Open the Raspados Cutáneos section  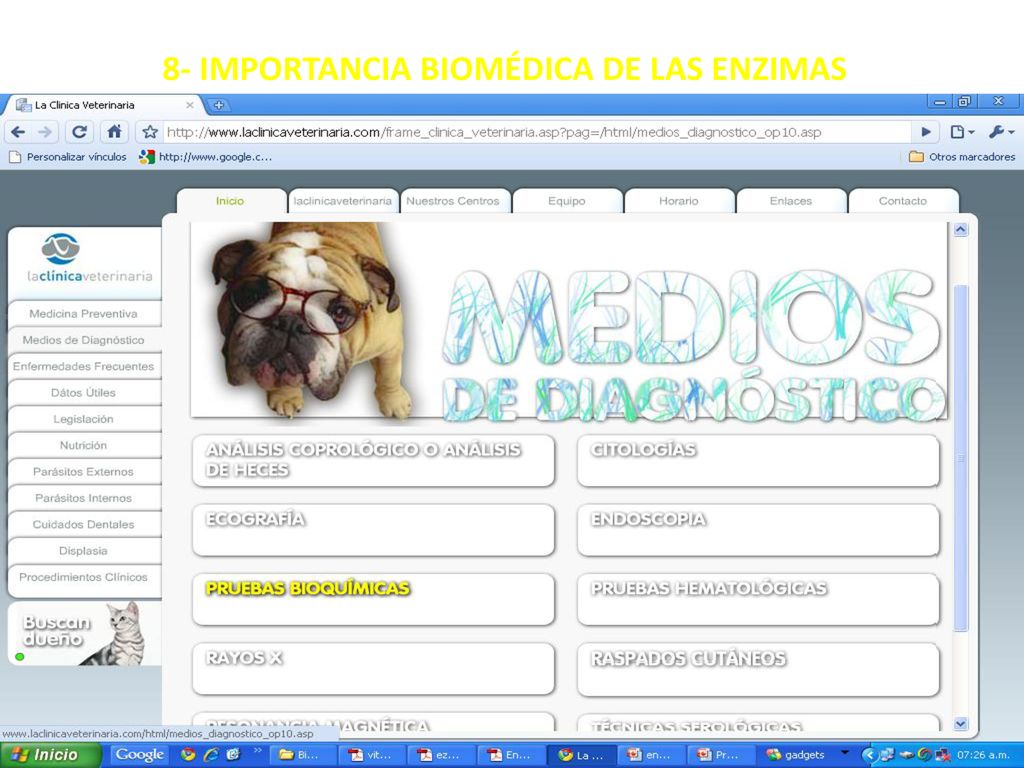pyautogui.click(x=758, y=669)
